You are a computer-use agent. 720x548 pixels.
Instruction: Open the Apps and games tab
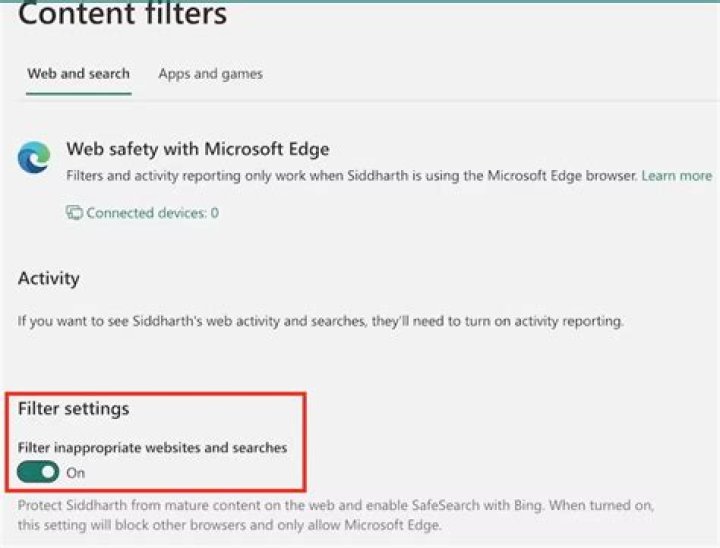210,74
